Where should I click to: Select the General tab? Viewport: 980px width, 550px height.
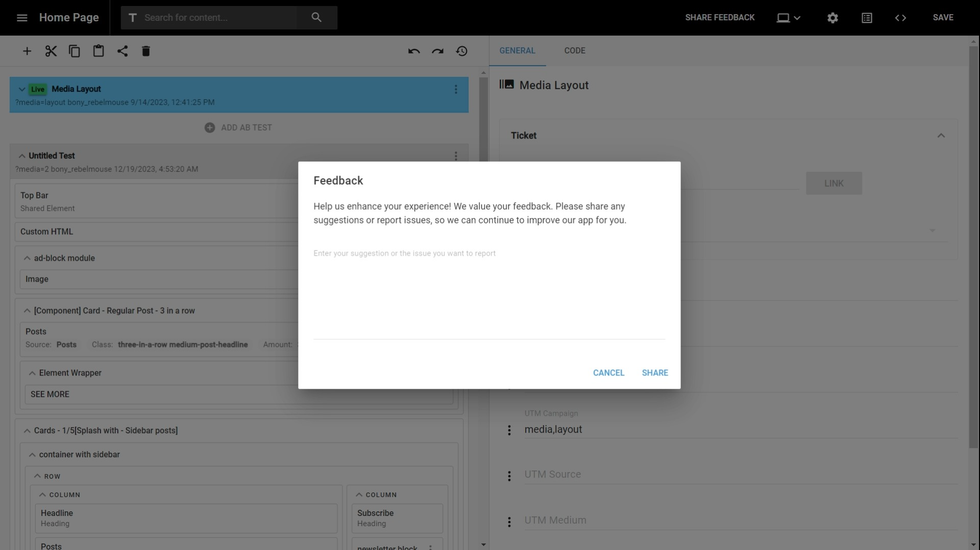tap(517, 51)
